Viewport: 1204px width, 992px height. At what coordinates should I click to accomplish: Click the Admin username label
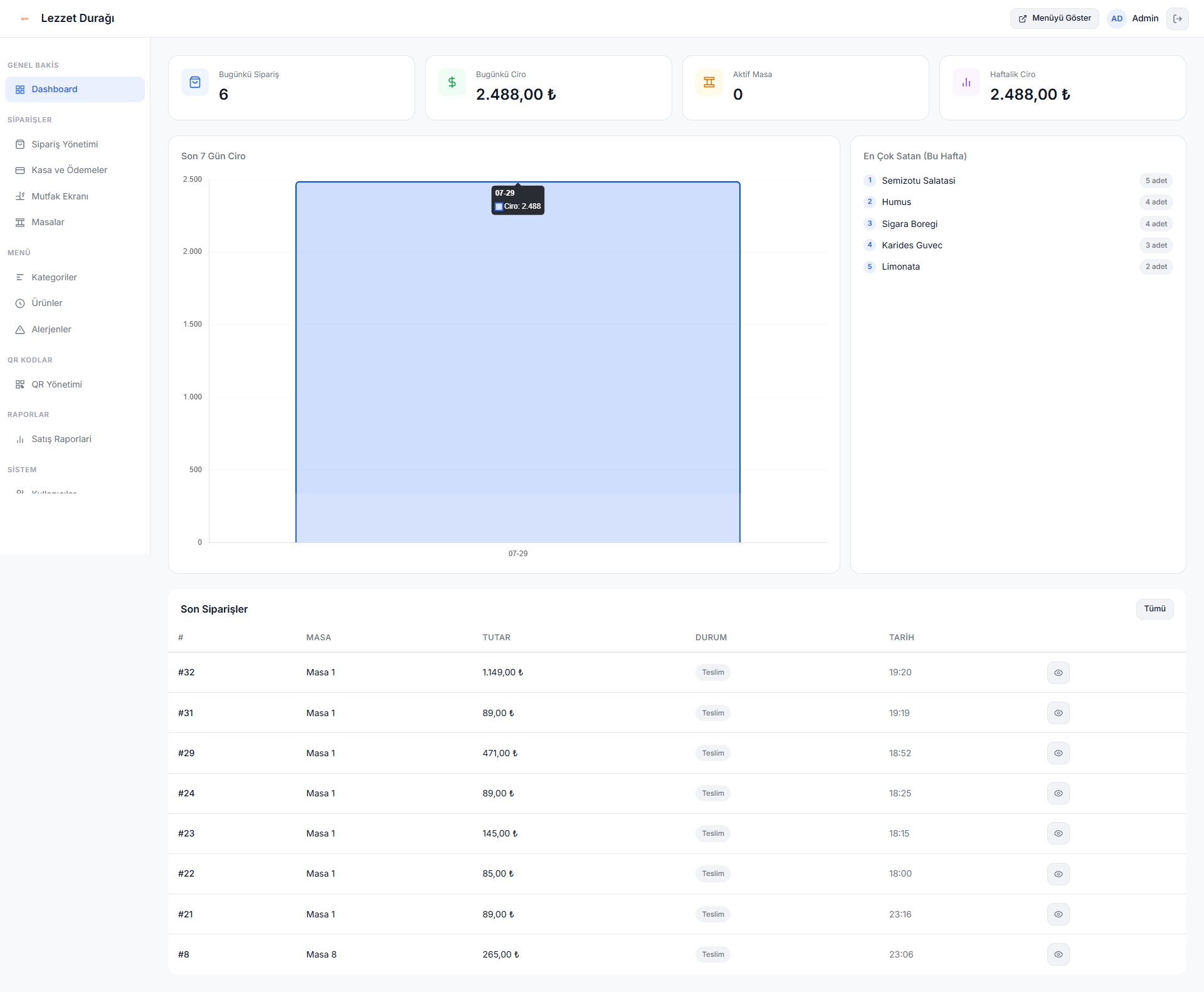pyautogui.click(x=1145, y=19)
